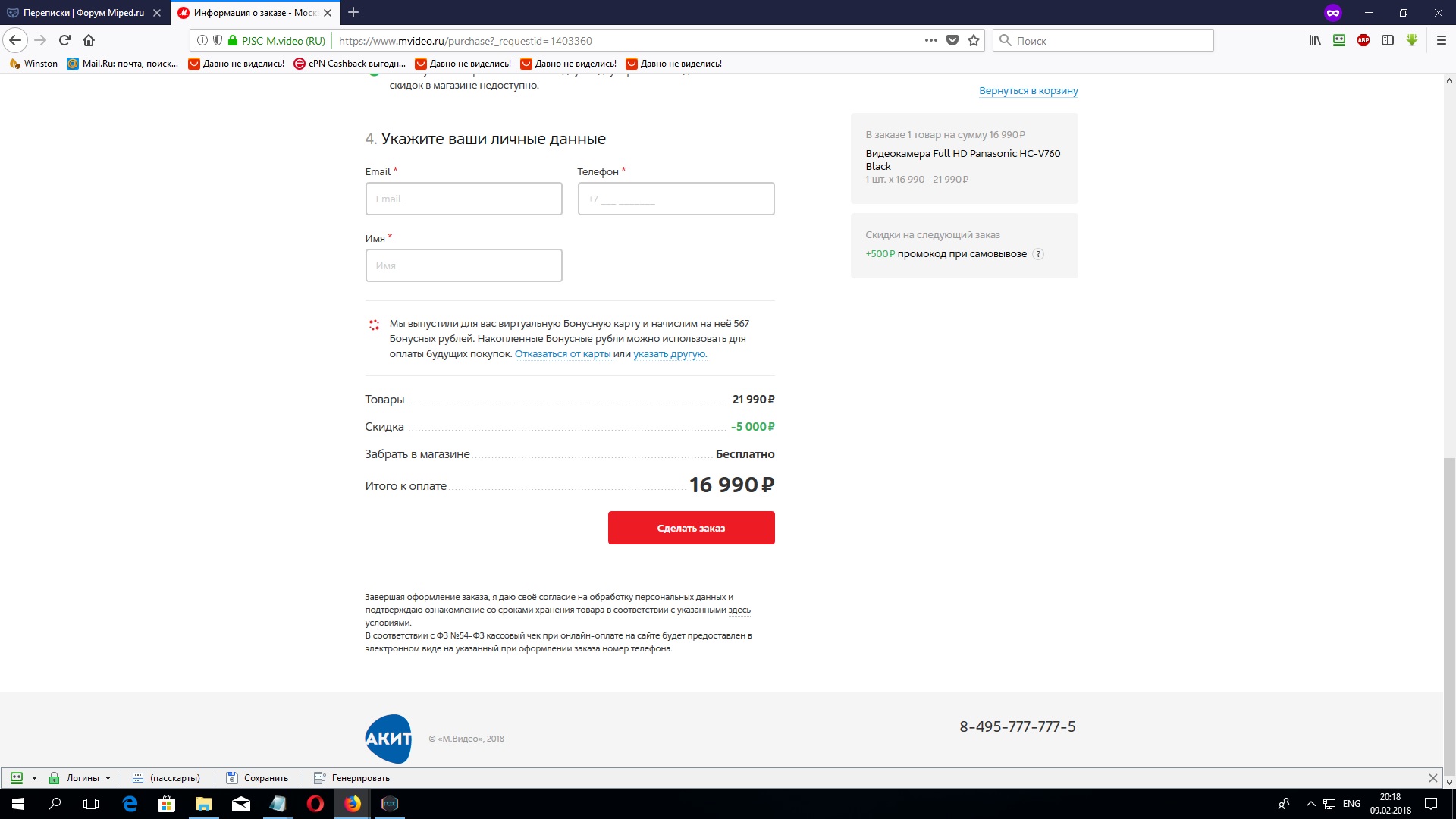Show site information icon in address bar

click(202, 40)
